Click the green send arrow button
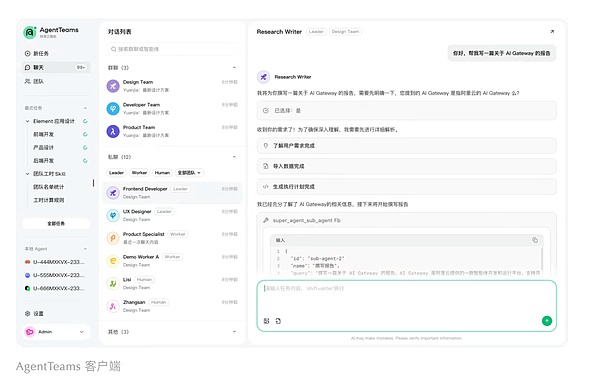 pyautogui.click(x=547, y=321)
